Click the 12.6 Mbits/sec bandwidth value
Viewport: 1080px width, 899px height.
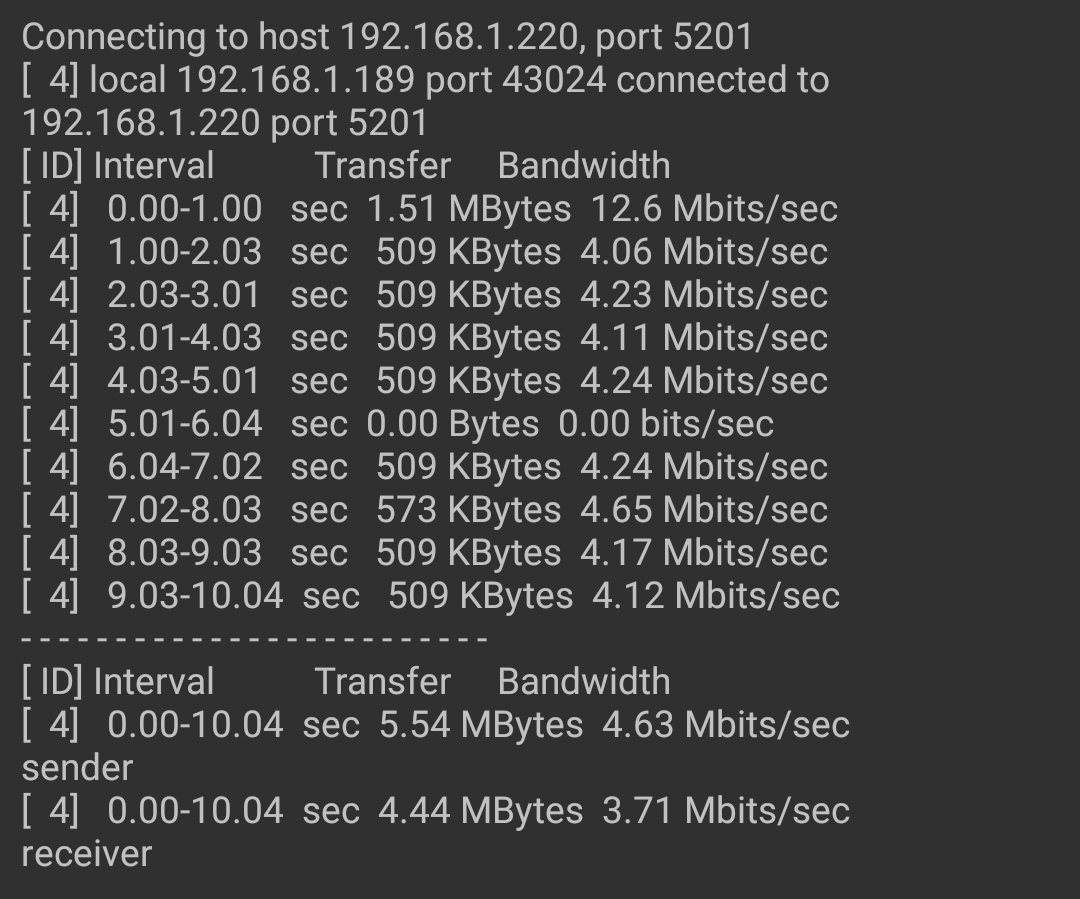click(714, 209)
